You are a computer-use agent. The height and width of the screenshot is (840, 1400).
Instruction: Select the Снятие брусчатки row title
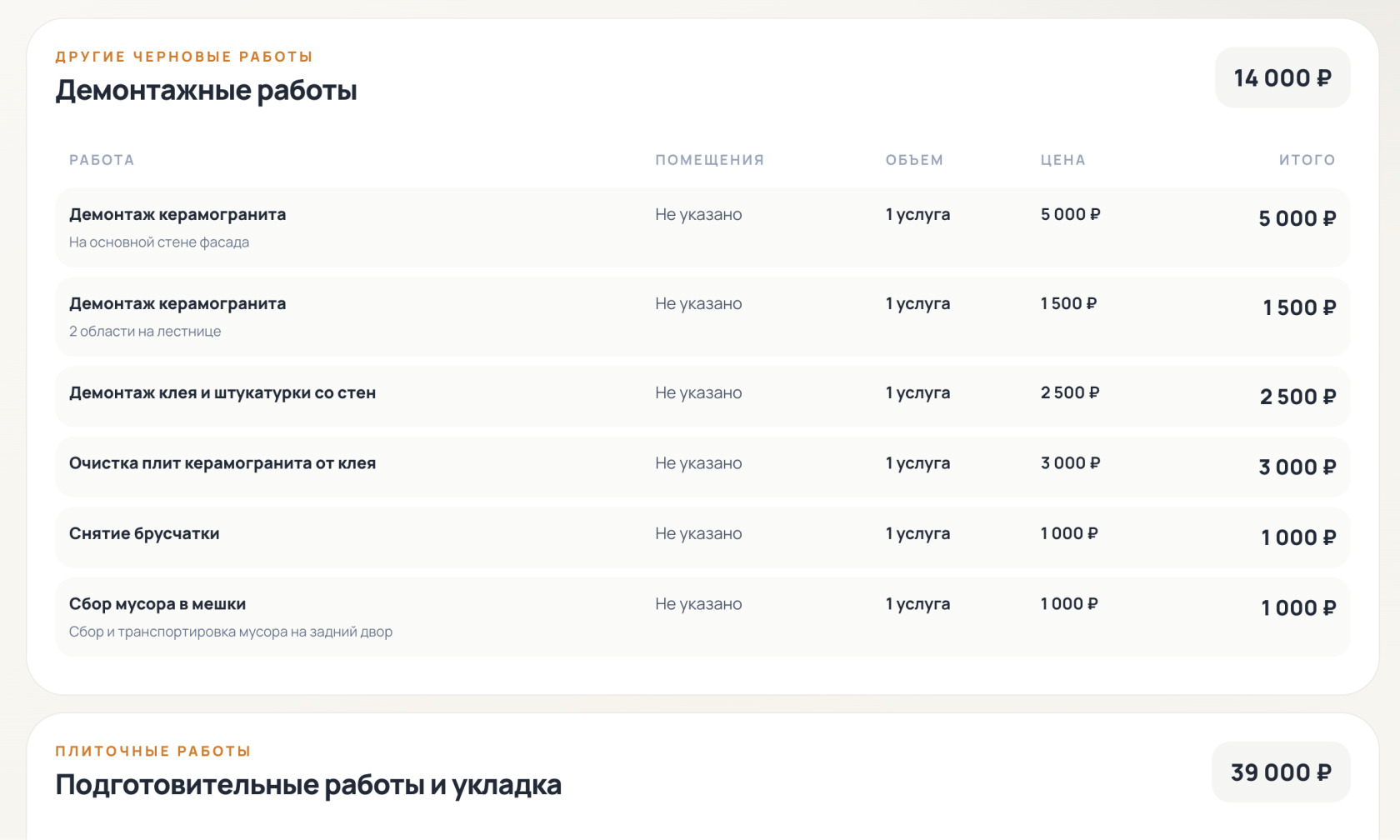click(144, 533)
